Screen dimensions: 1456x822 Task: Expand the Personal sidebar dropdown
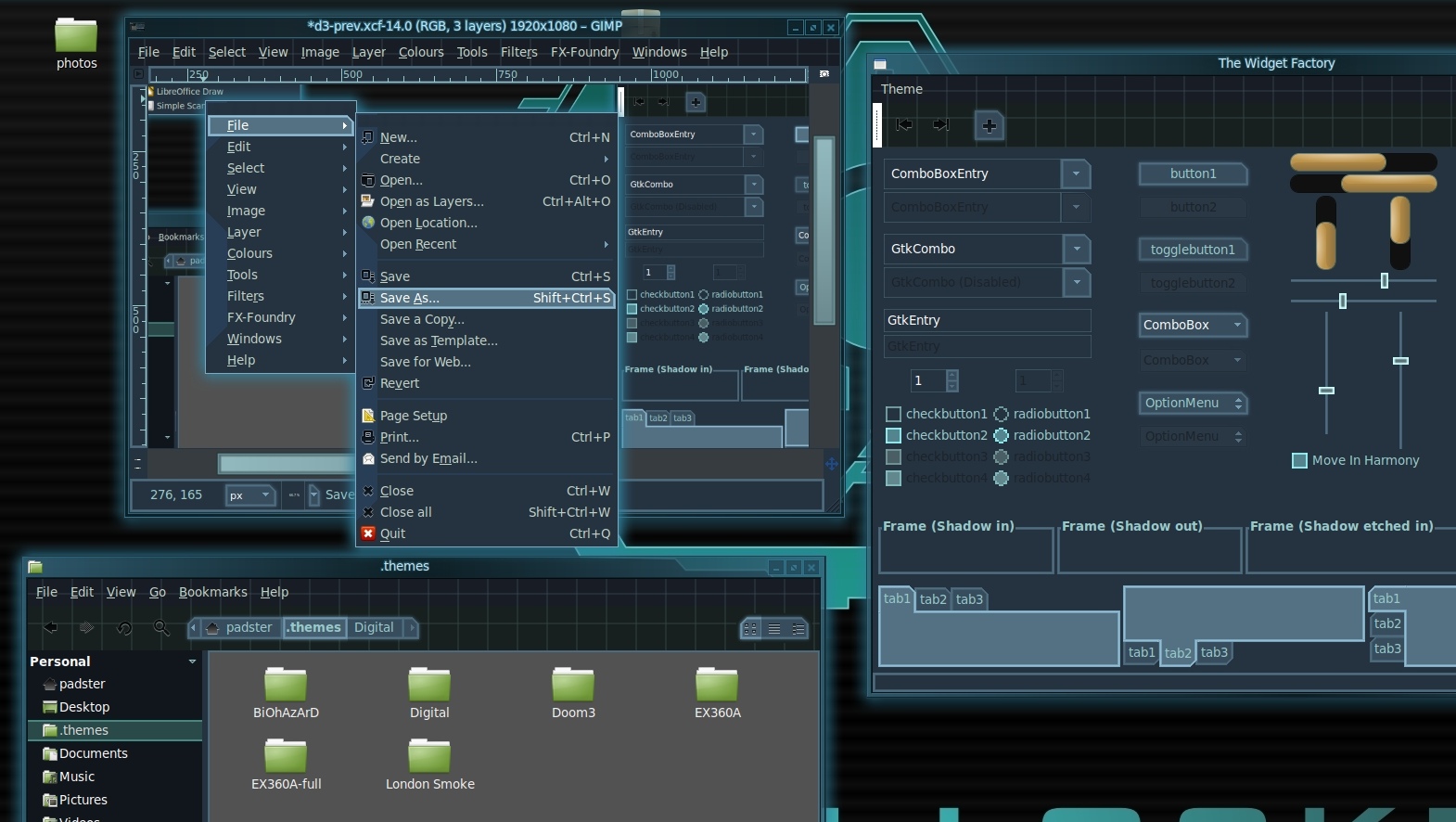(x=192, y=661)
